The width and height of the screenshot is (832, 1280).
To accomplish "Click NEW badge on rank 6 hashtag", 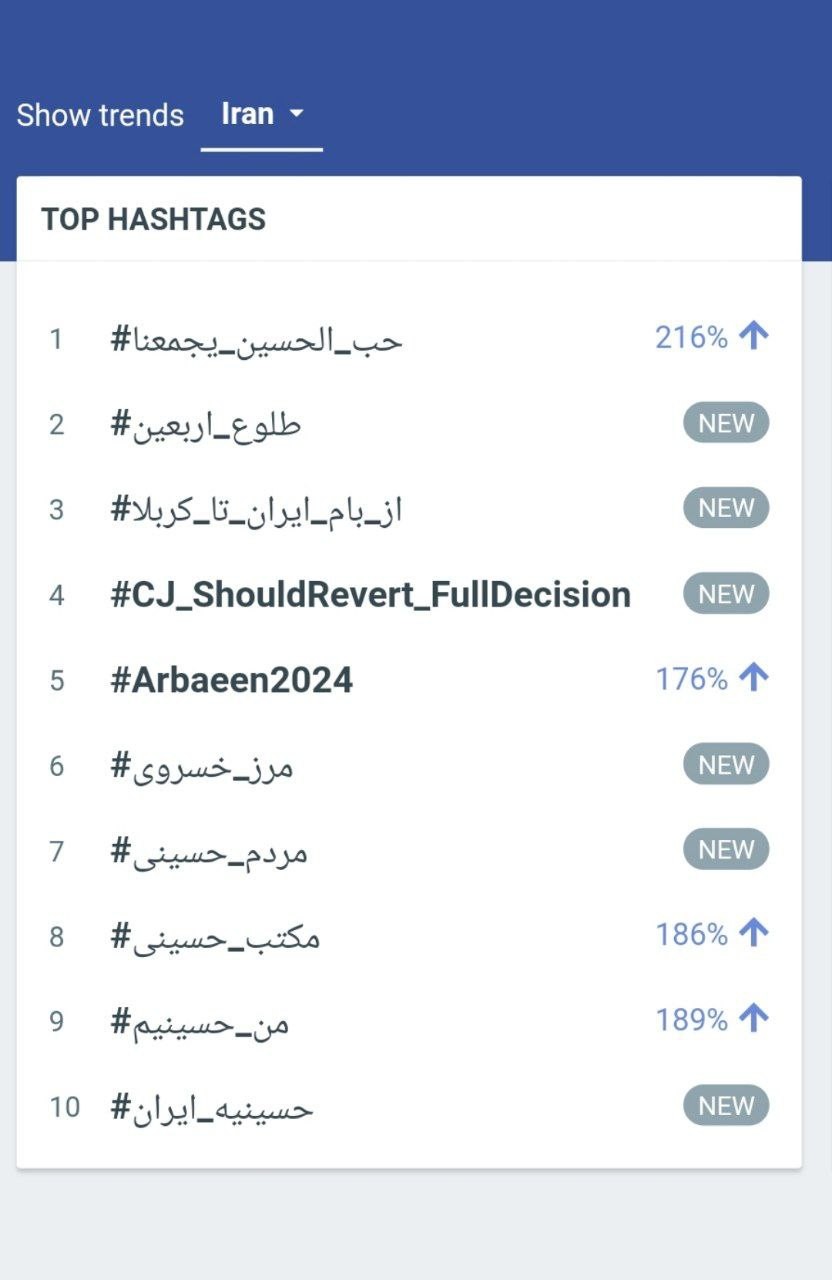I will (726, 764).
